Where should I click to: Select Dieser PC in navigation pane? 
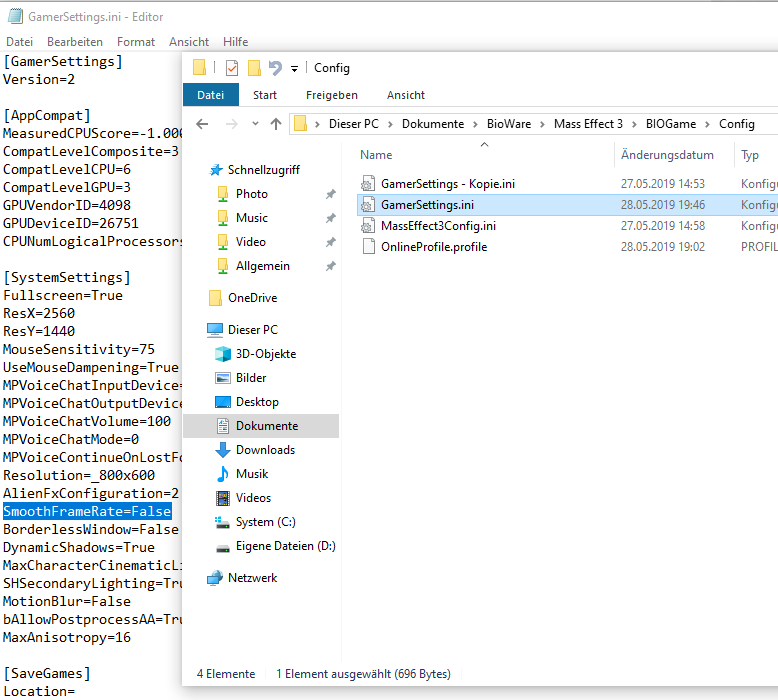click(253, 330)
